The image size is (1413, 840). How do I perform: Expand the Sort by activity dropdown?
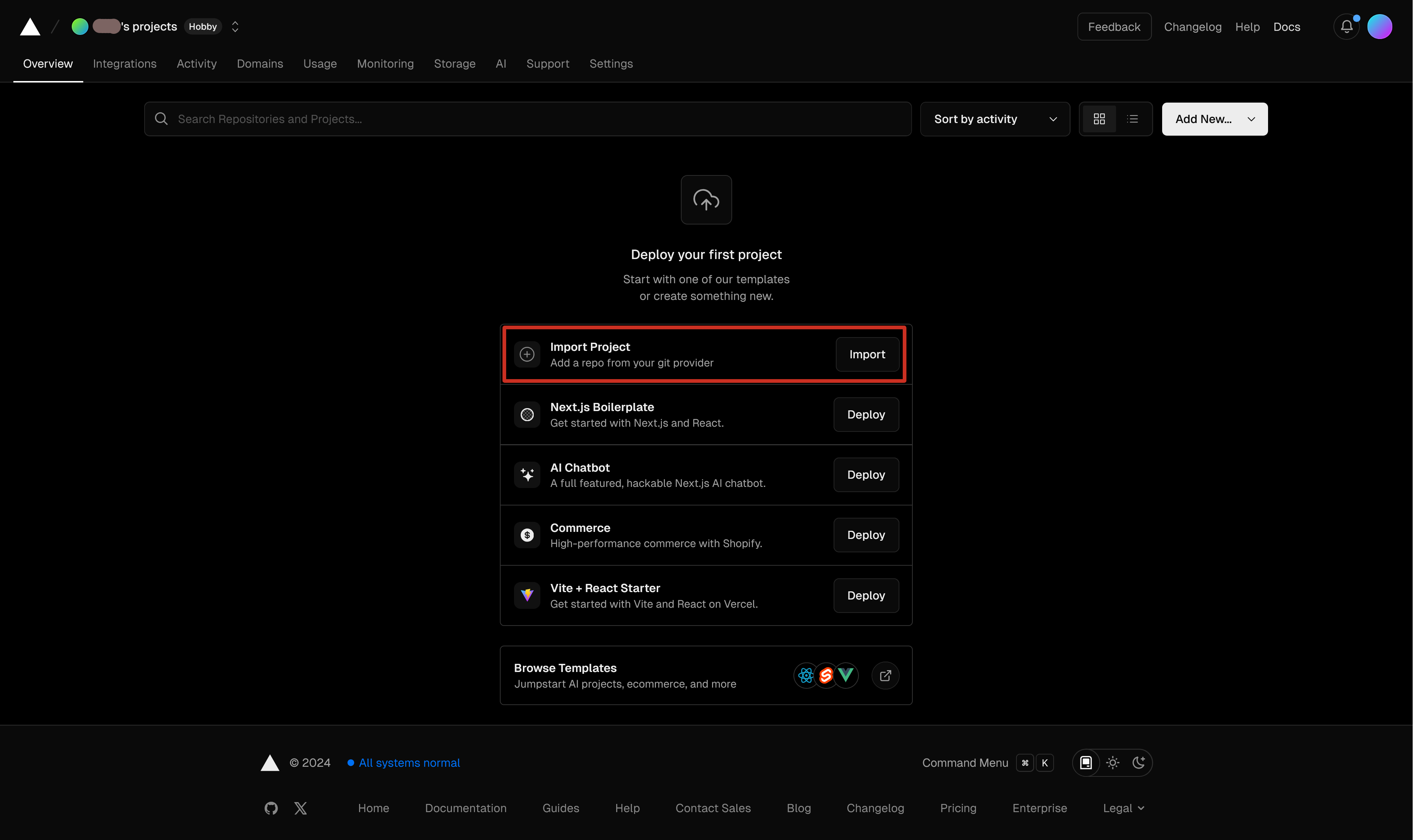click(994, 119)
